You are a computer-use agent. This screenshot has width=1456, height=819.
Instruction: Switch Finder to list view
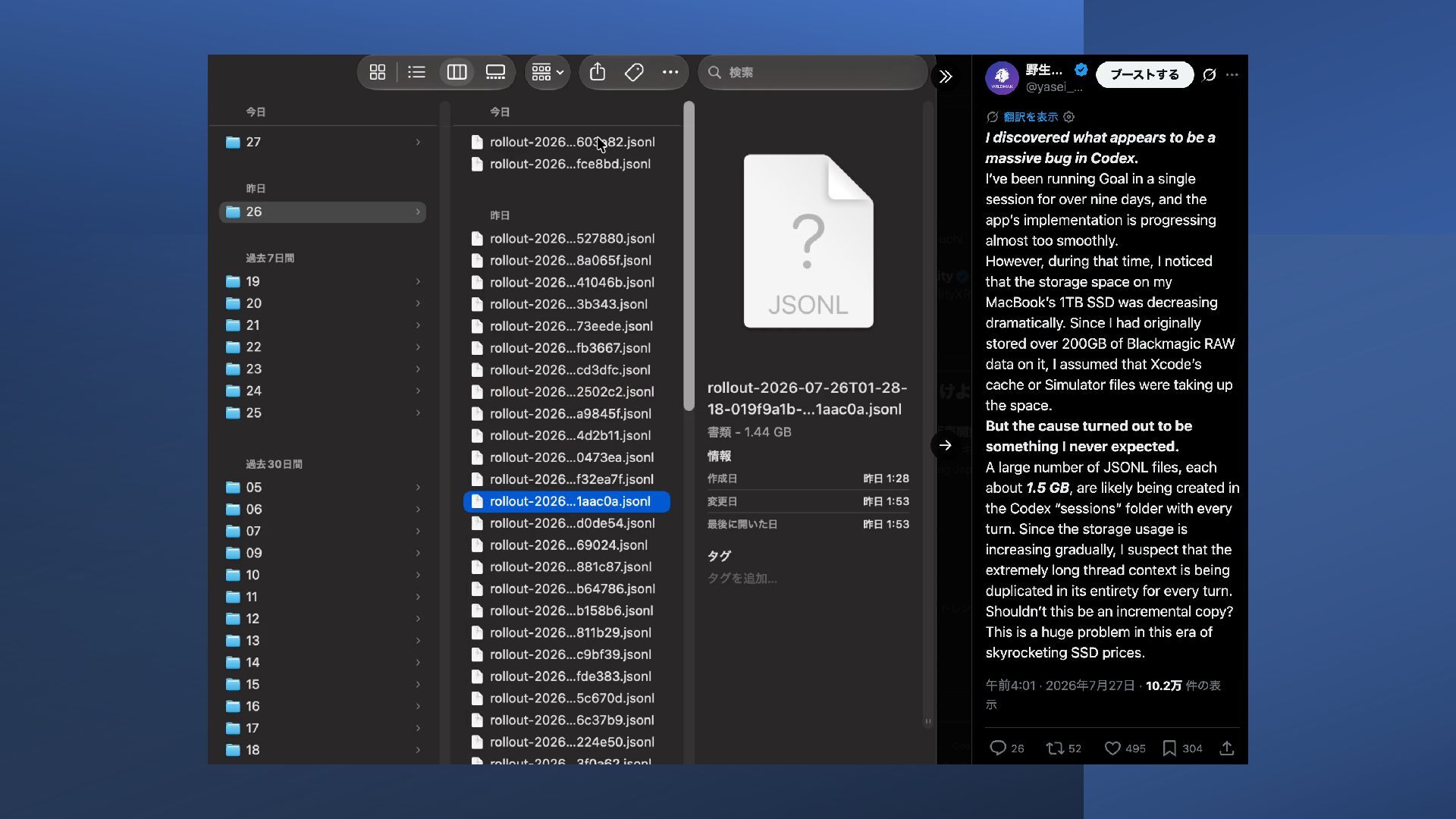click(416, 72)
